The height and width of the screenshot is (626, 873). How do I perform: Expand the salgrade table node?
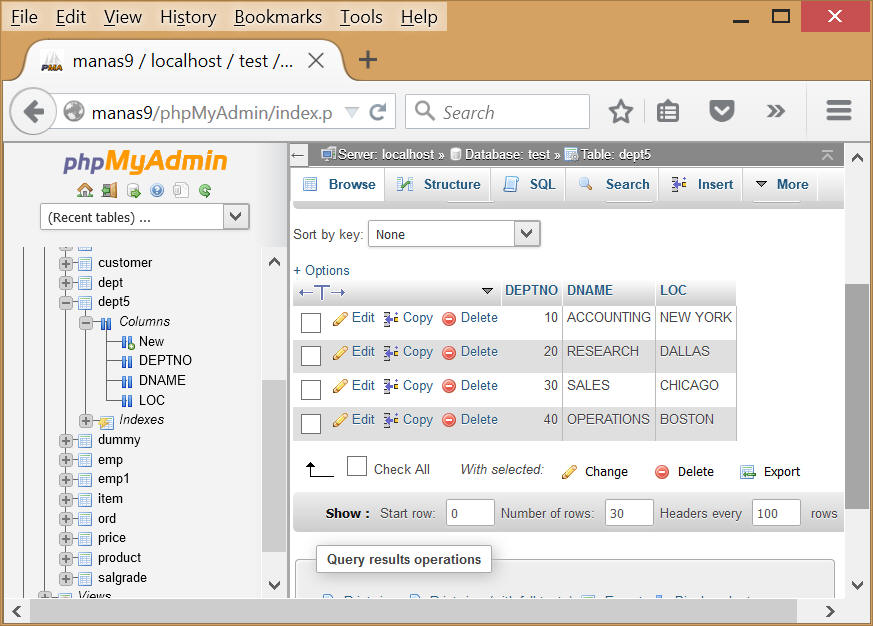66,579
